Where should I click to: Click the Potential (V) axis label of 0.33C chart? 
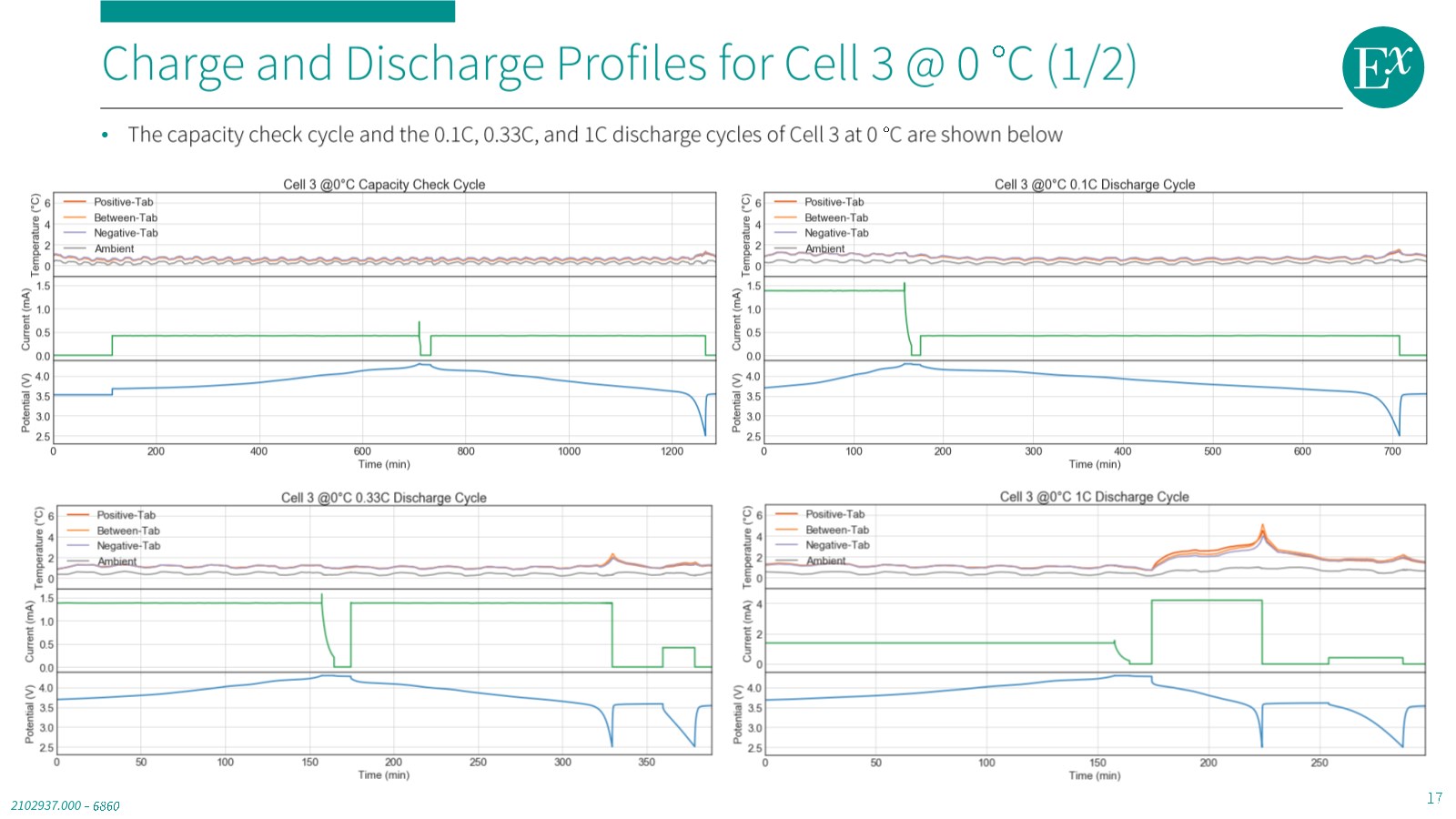coord(29,714)
